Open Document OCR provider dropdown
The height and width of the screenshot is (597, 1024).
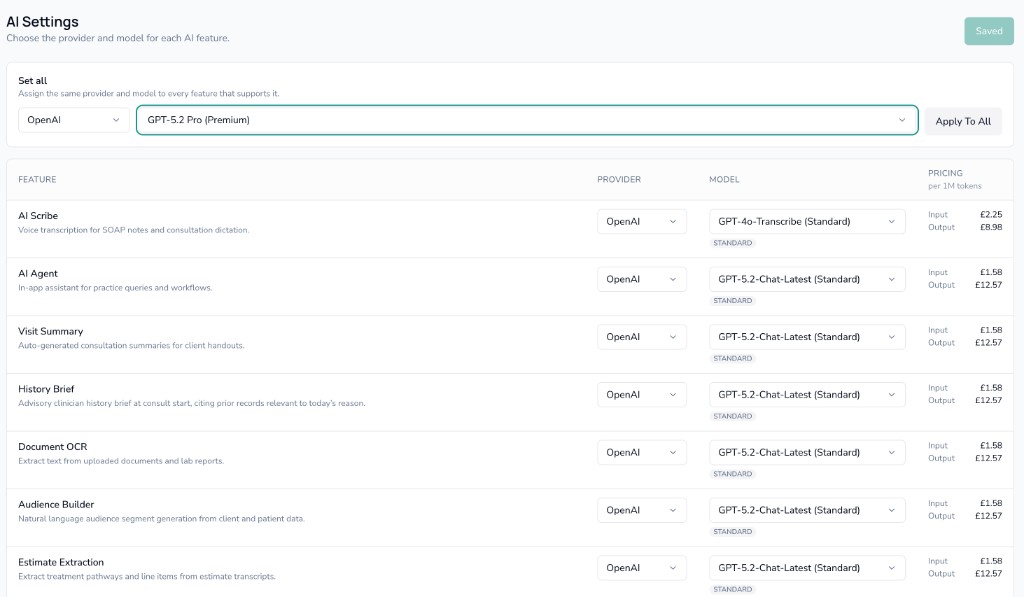(641, 452)
